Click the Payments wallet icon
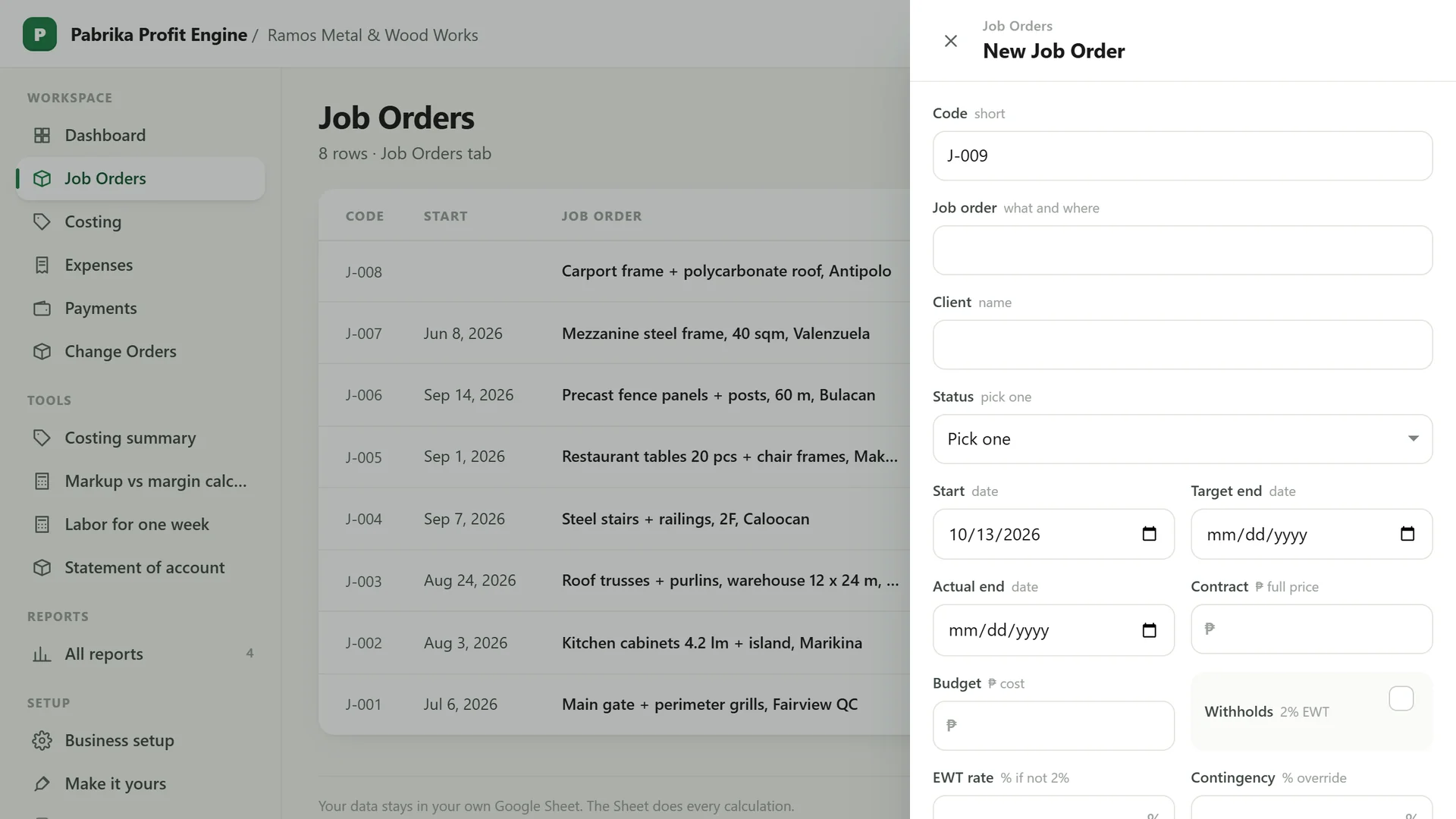The image size is (1456, 819). coord(42,308)
